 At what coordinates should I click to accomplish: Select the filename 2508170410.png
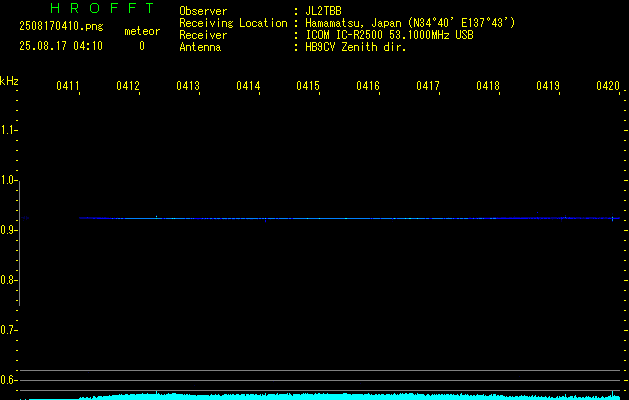61,27
